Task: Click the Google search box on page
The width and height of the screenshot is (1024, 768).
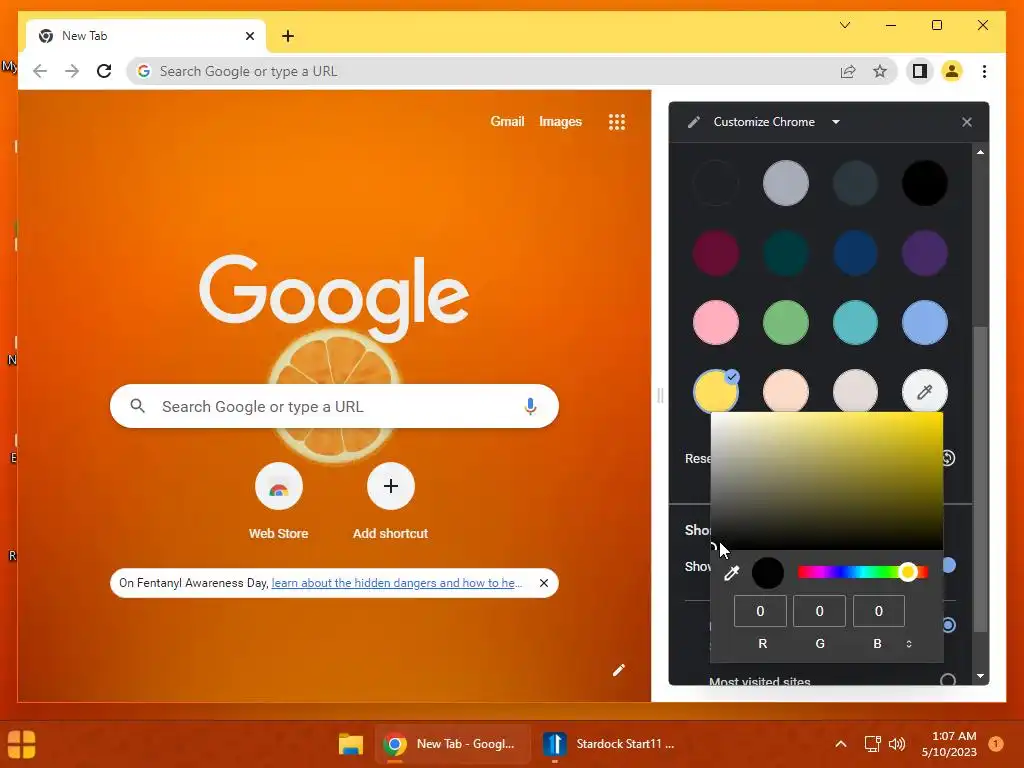Action: coord(334,406)
